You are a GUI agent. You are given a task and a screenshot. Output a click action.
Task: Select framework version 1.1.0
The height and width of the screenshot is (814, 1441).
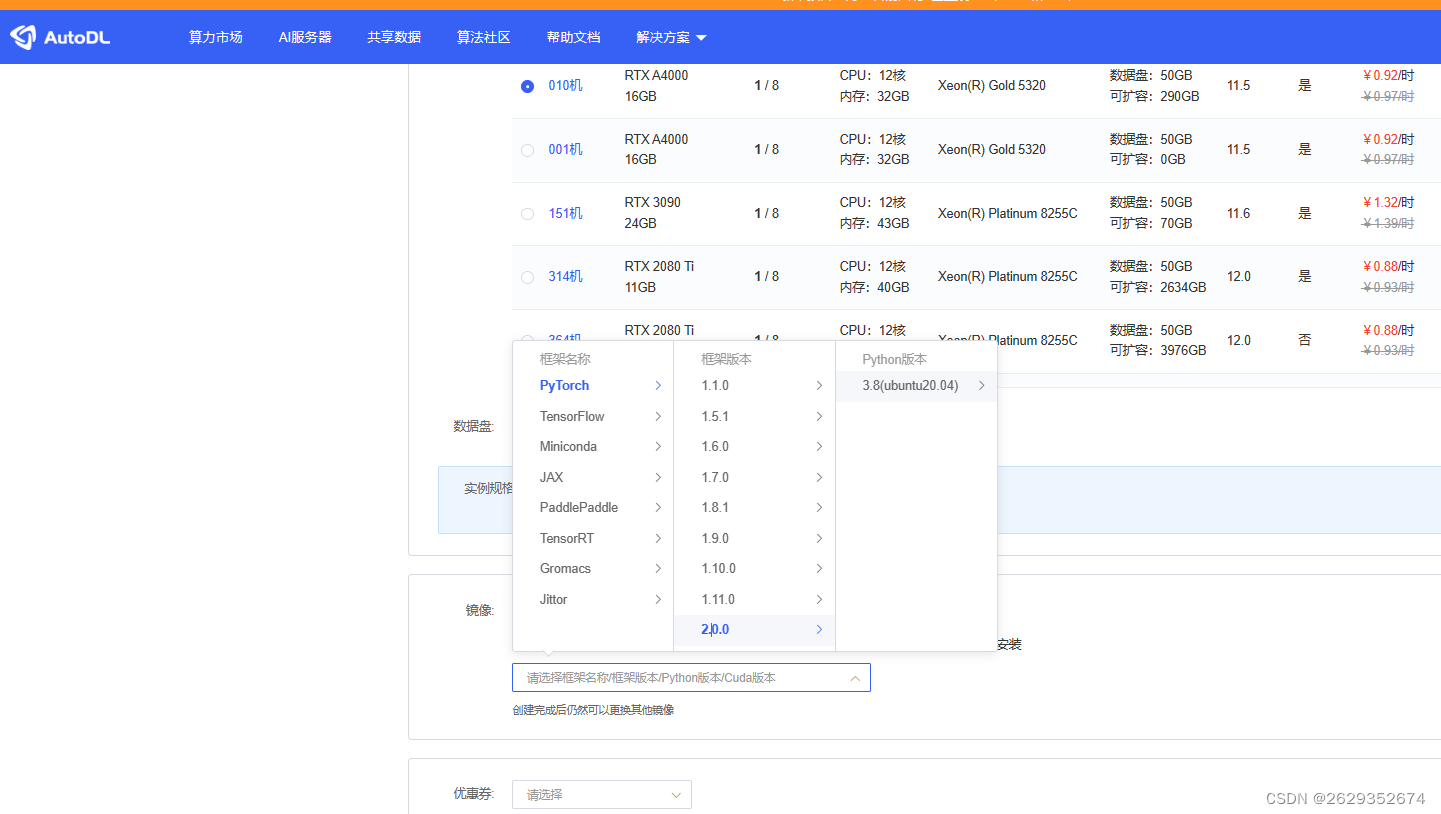point(754,386)
